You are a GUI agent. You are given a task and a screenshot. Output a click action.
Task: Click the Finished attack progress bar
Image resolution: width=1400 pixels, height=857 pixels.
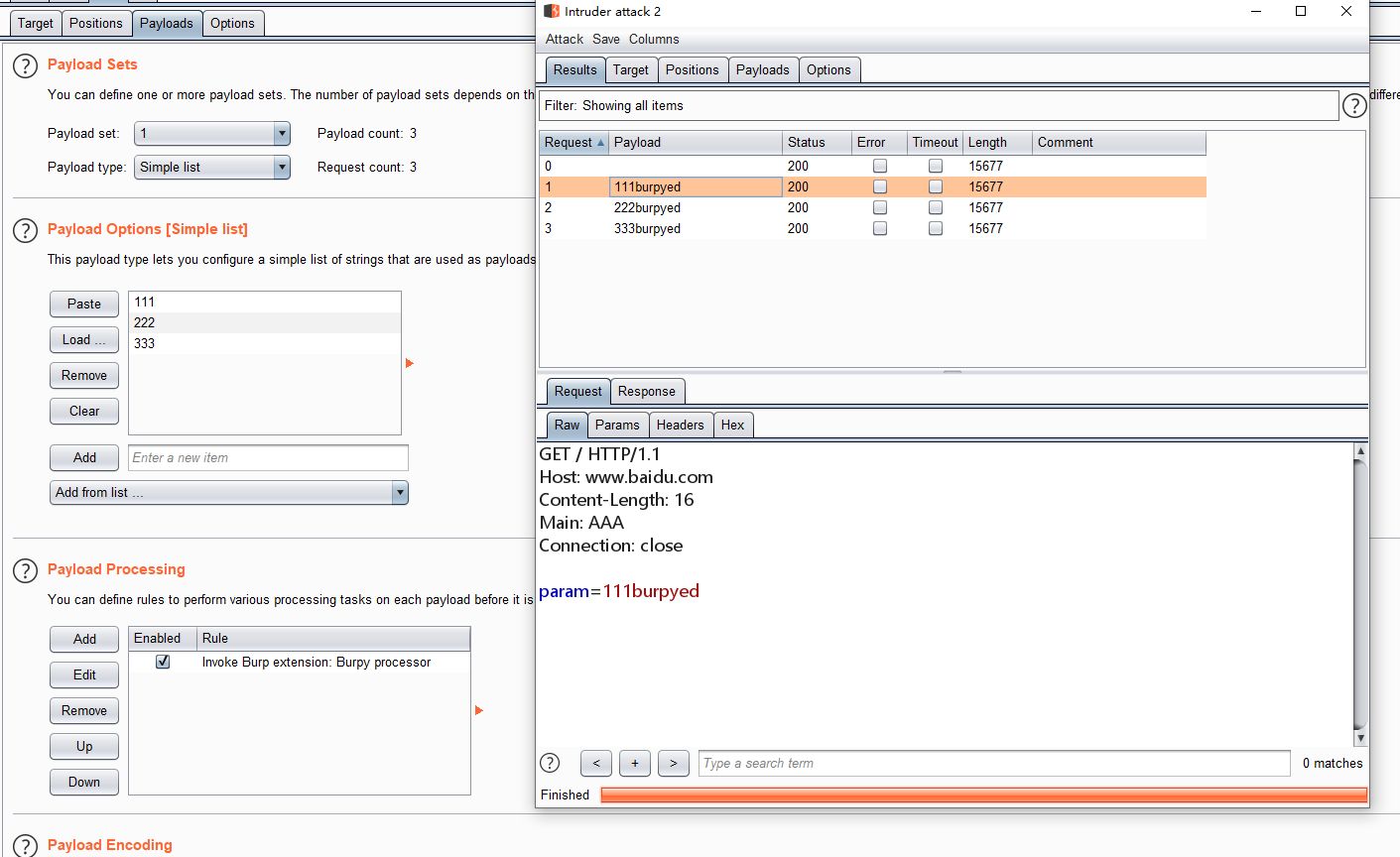coord(983,795)
